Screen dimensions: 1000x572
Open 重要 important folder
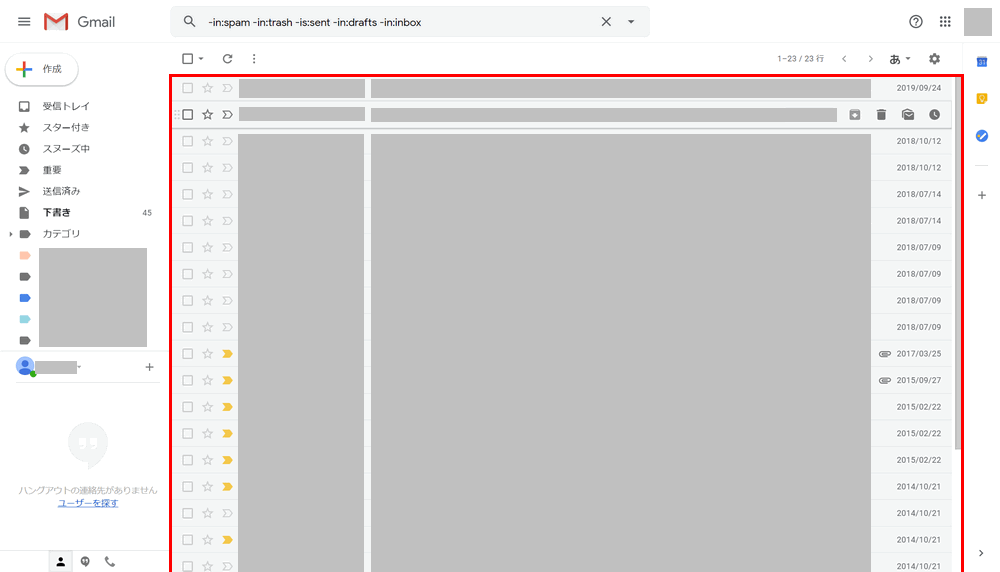[x=52, y=170]
